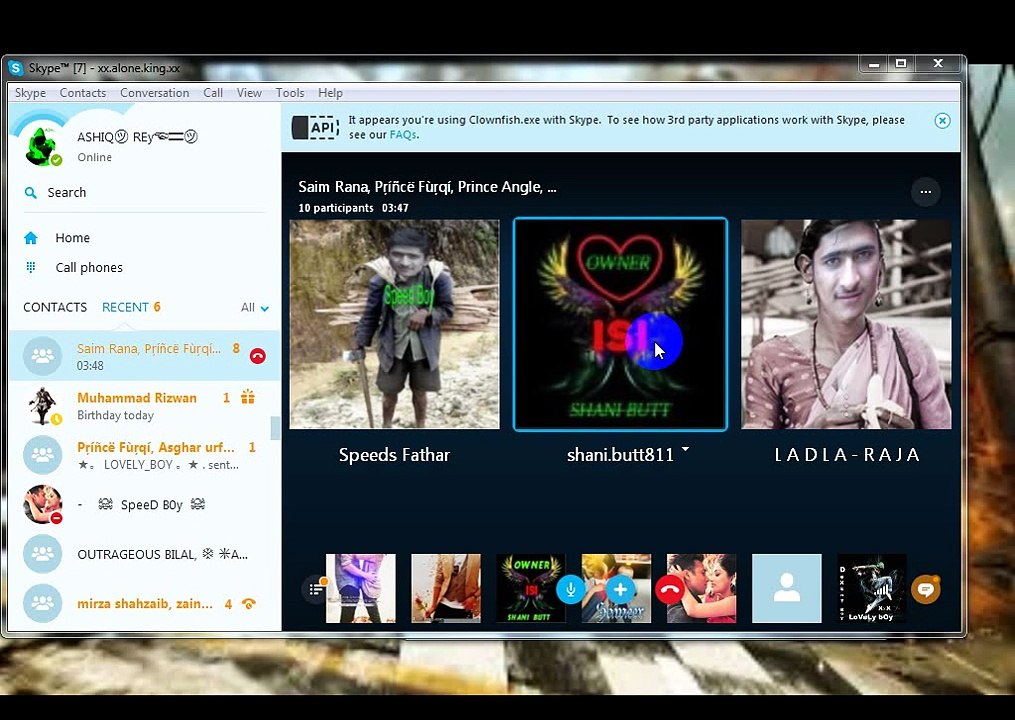This screenshot has height=720, width=1015.
Task: Open the participant list icon in call bar
Action: pyautogui.click(x=316, y=589)
